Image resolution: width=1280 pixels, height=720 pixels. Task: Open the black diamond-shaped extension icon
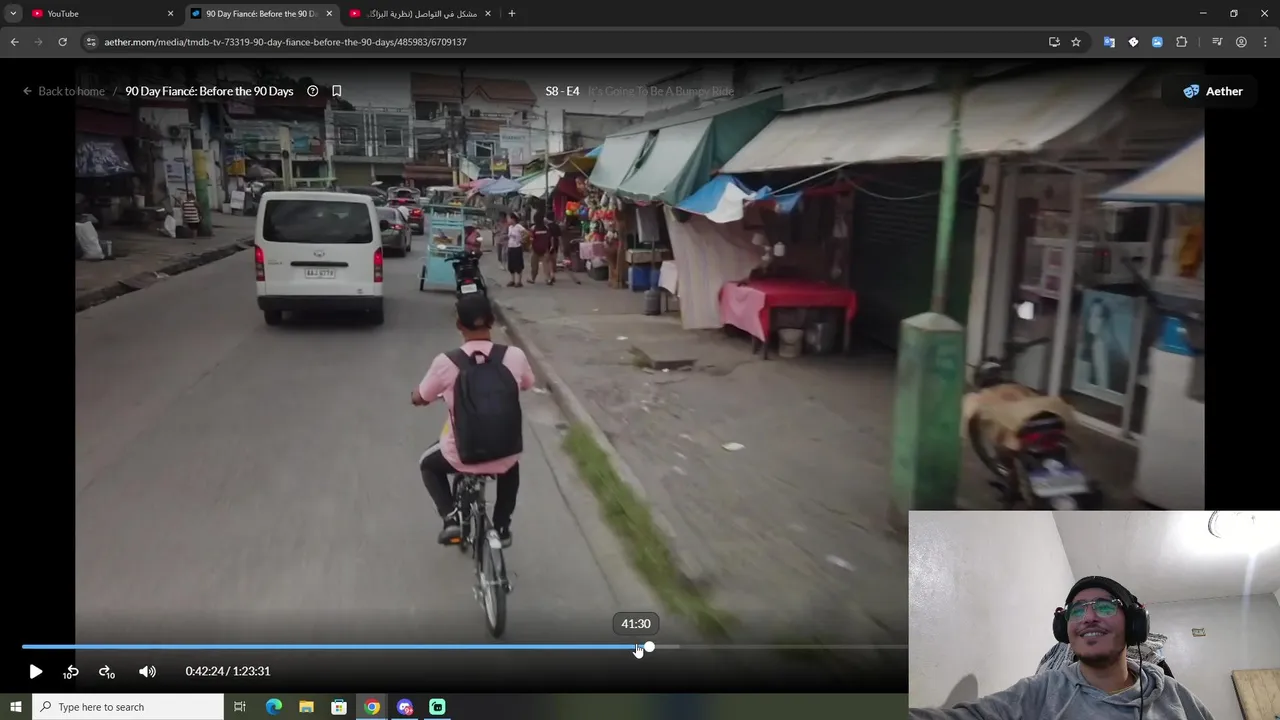1133,42
